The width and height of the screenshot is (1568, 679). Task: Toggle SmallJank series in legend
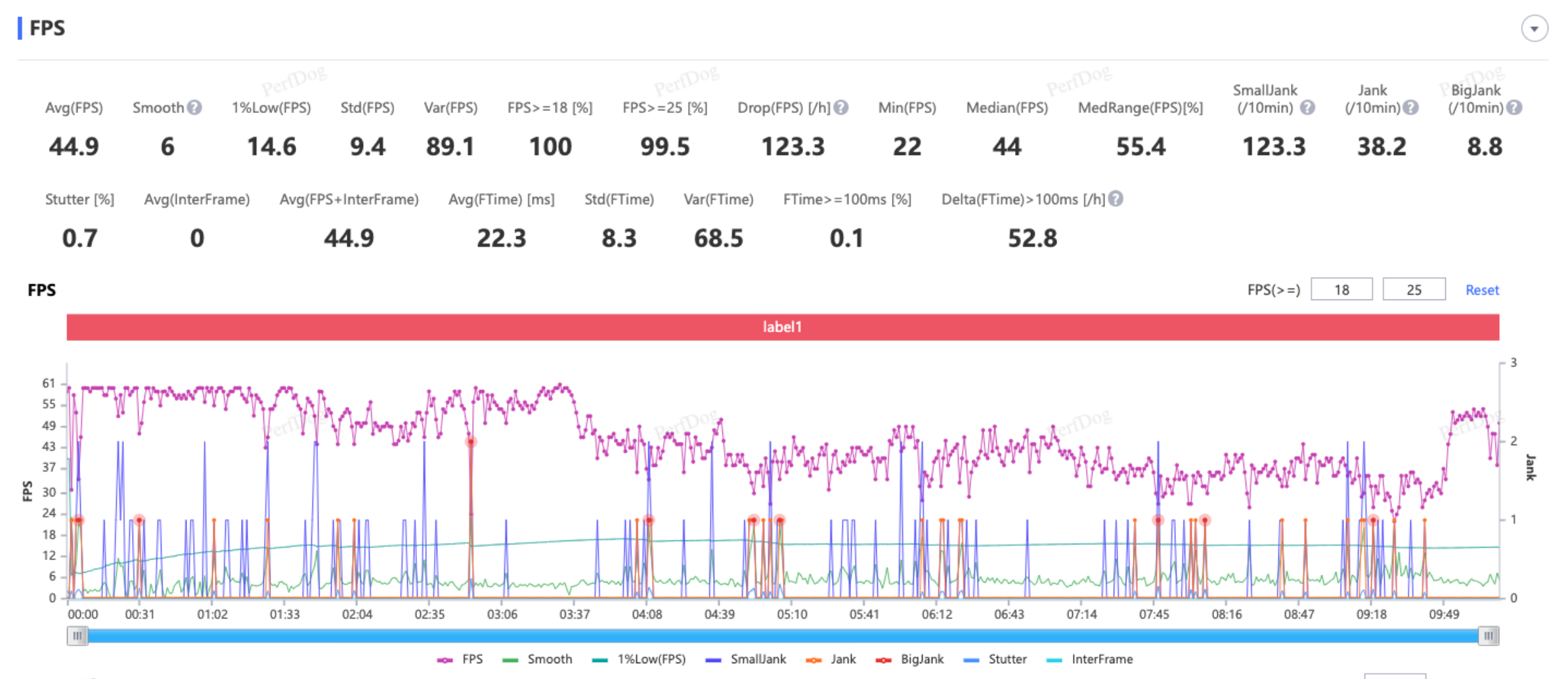coord(745,659)
